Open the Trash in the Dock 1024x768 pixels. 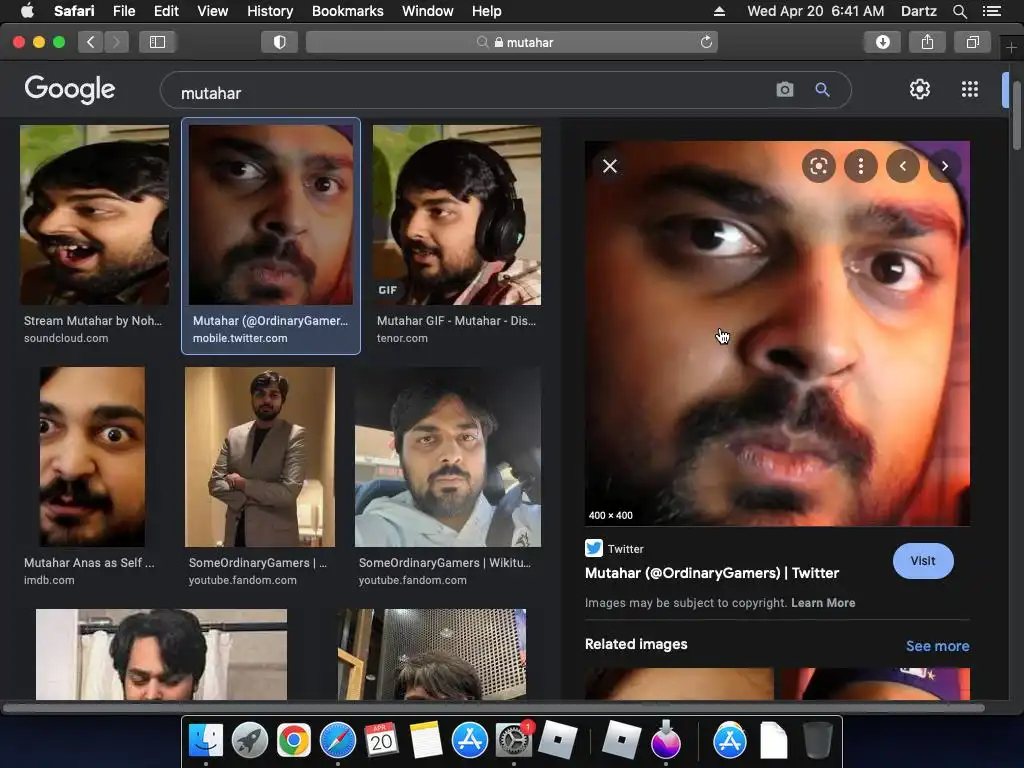(x=817, y=741)
